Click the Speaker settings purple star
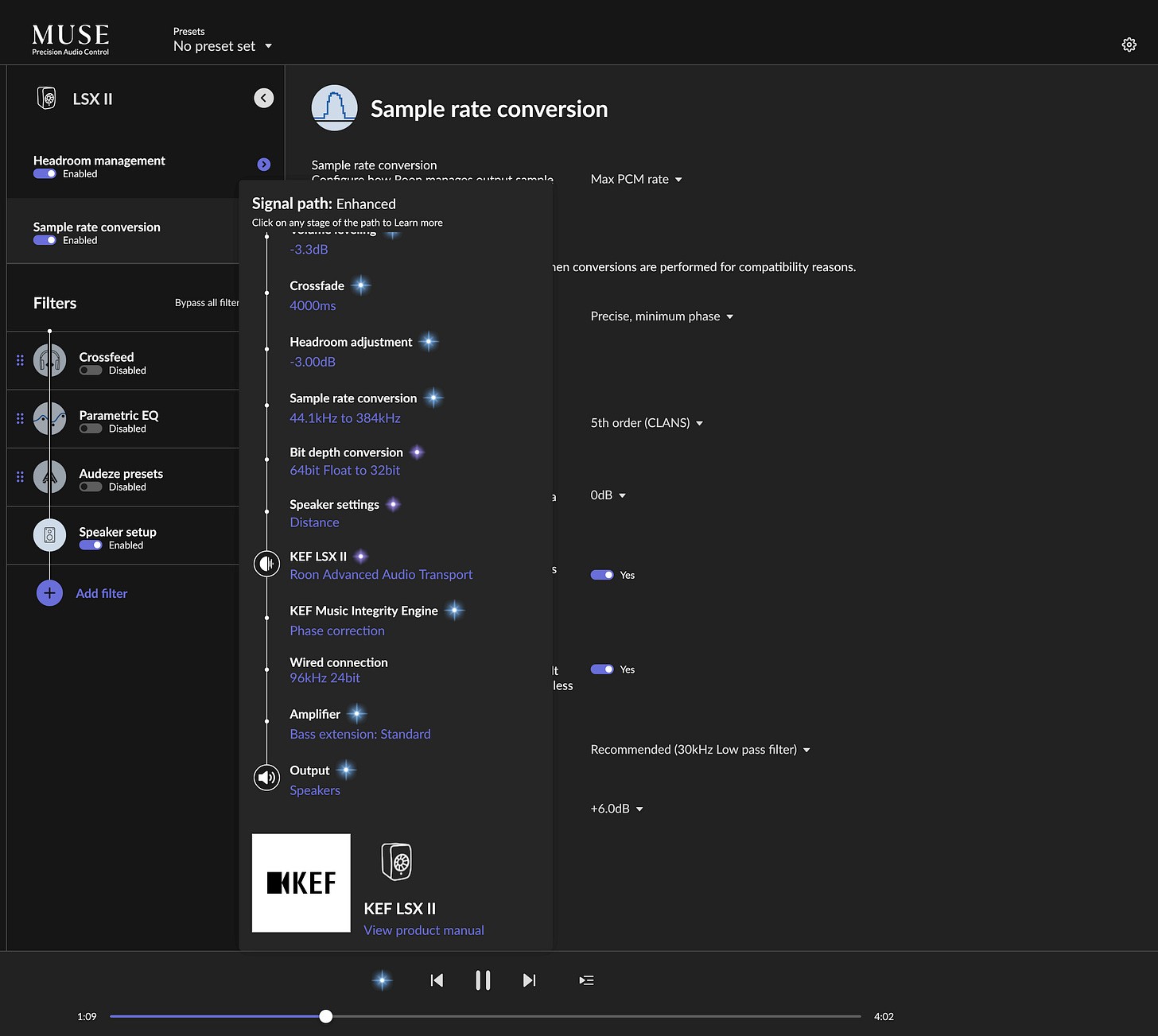The height and width of the screenshot is (1036, 1158). (393, 505)
